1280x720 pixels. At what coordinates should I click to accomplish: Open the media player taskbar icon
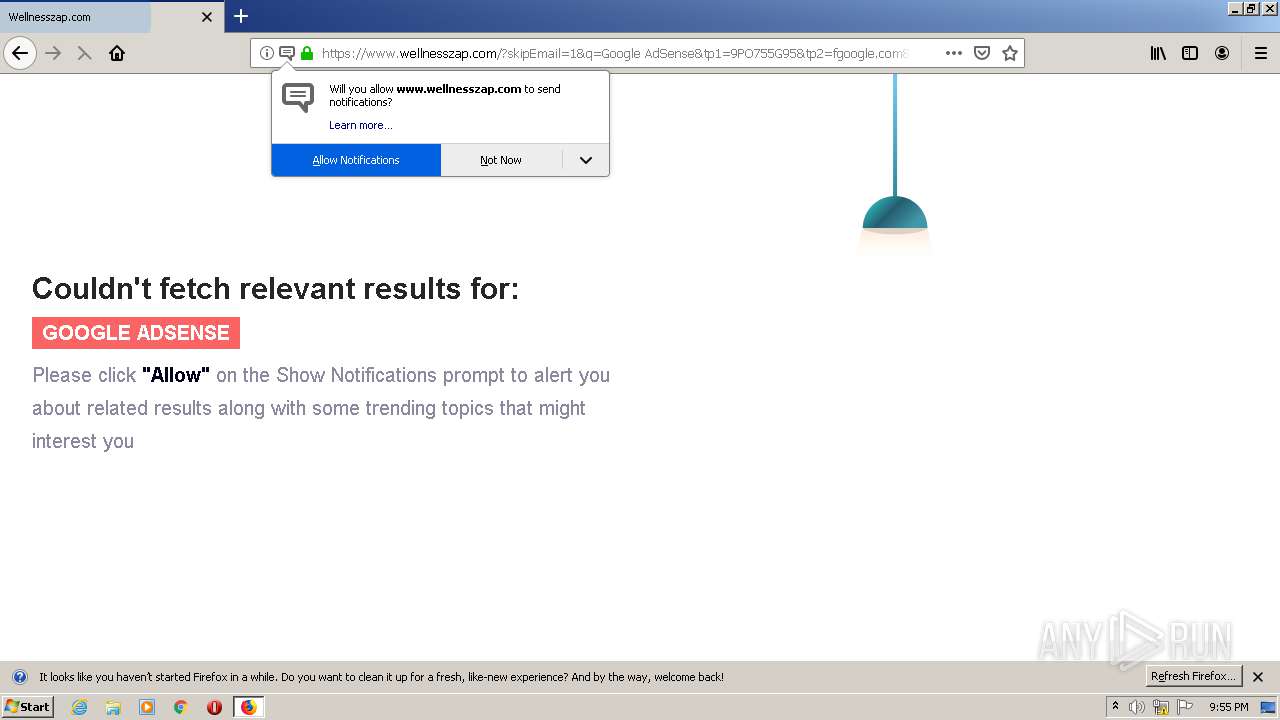pos(147,707)
